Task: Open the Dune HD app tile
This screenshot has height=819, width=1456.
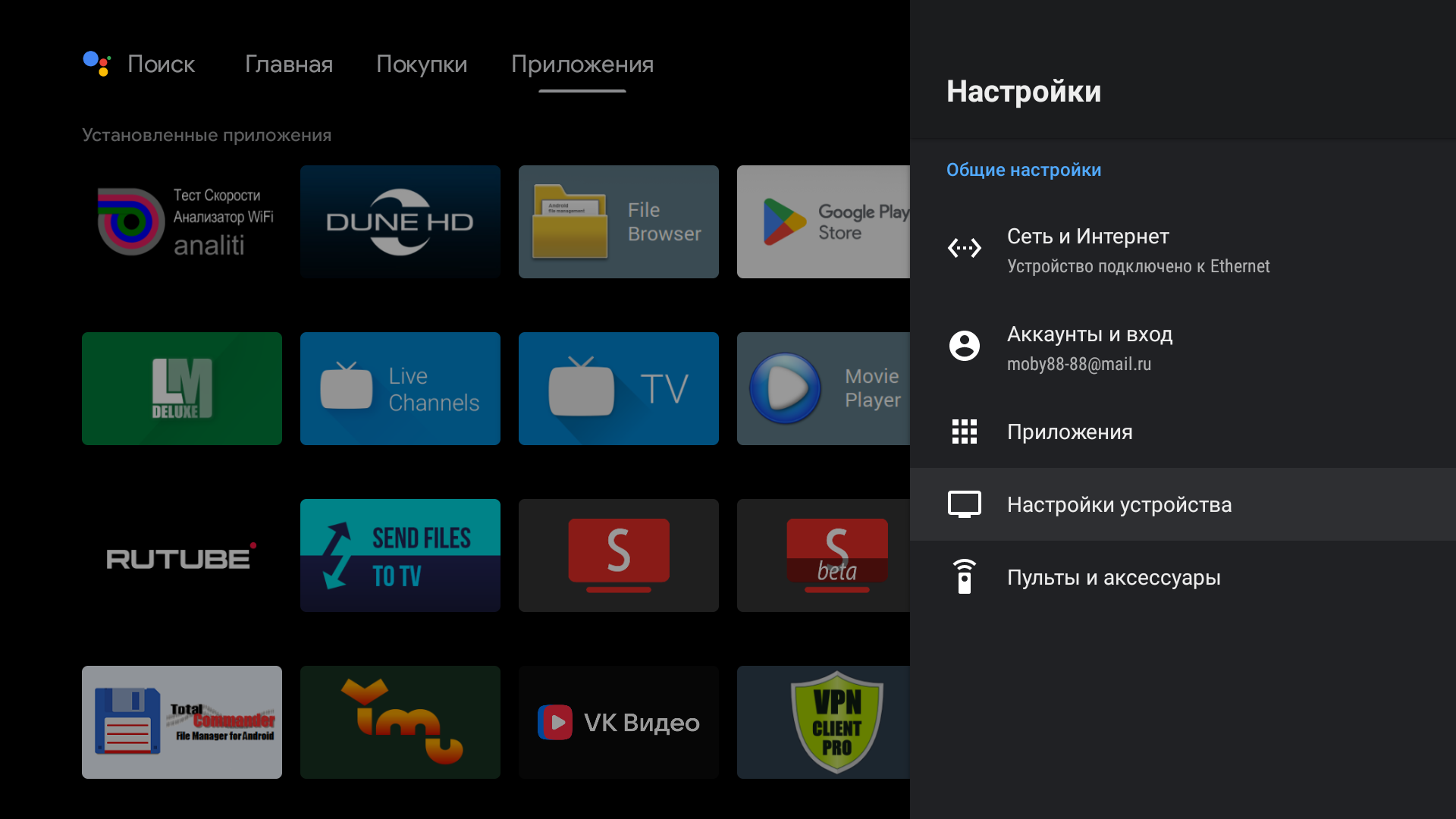Action: coord(400,221)
